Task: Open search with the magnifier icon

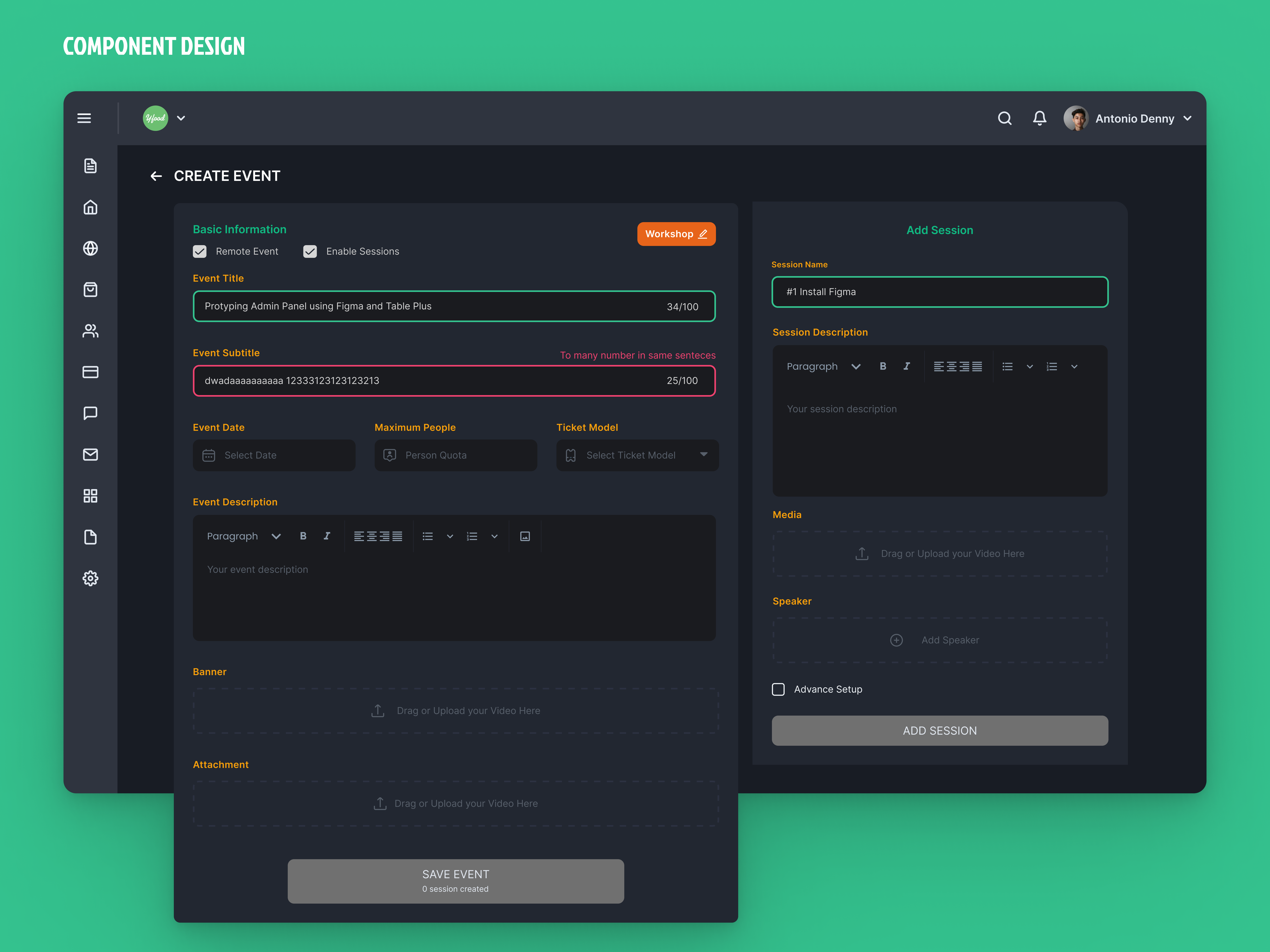Action: click(1004, 118)
